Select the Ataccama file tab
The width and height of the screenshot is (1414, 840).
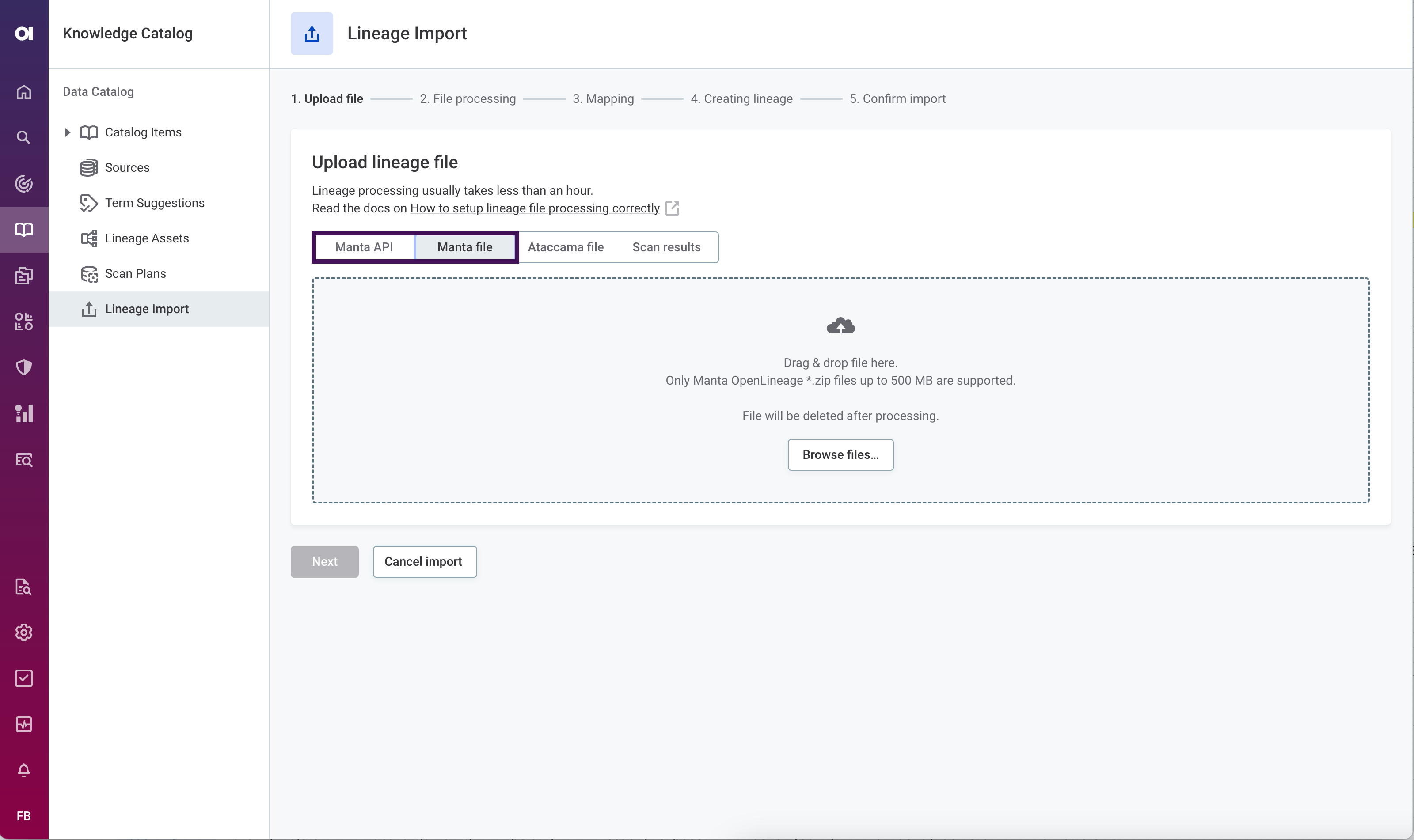(x=566, y=247)
